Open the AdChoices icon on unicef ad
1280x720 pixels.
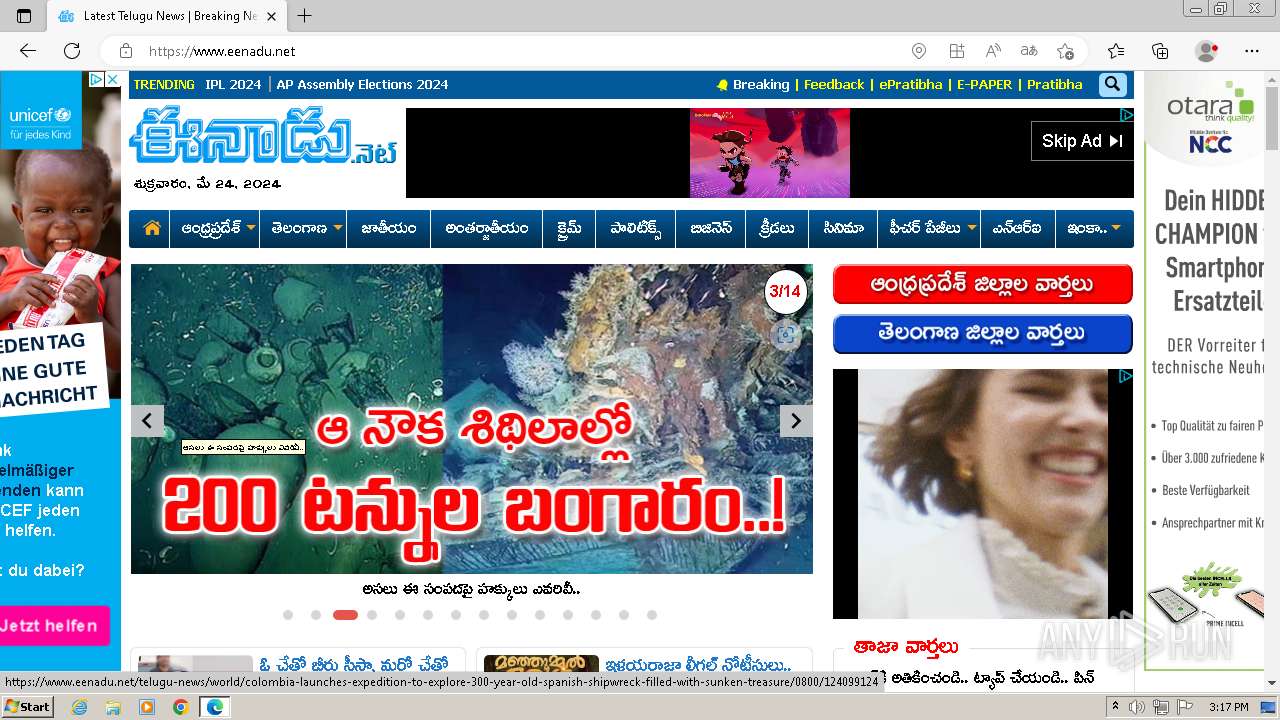click(97, 79)
